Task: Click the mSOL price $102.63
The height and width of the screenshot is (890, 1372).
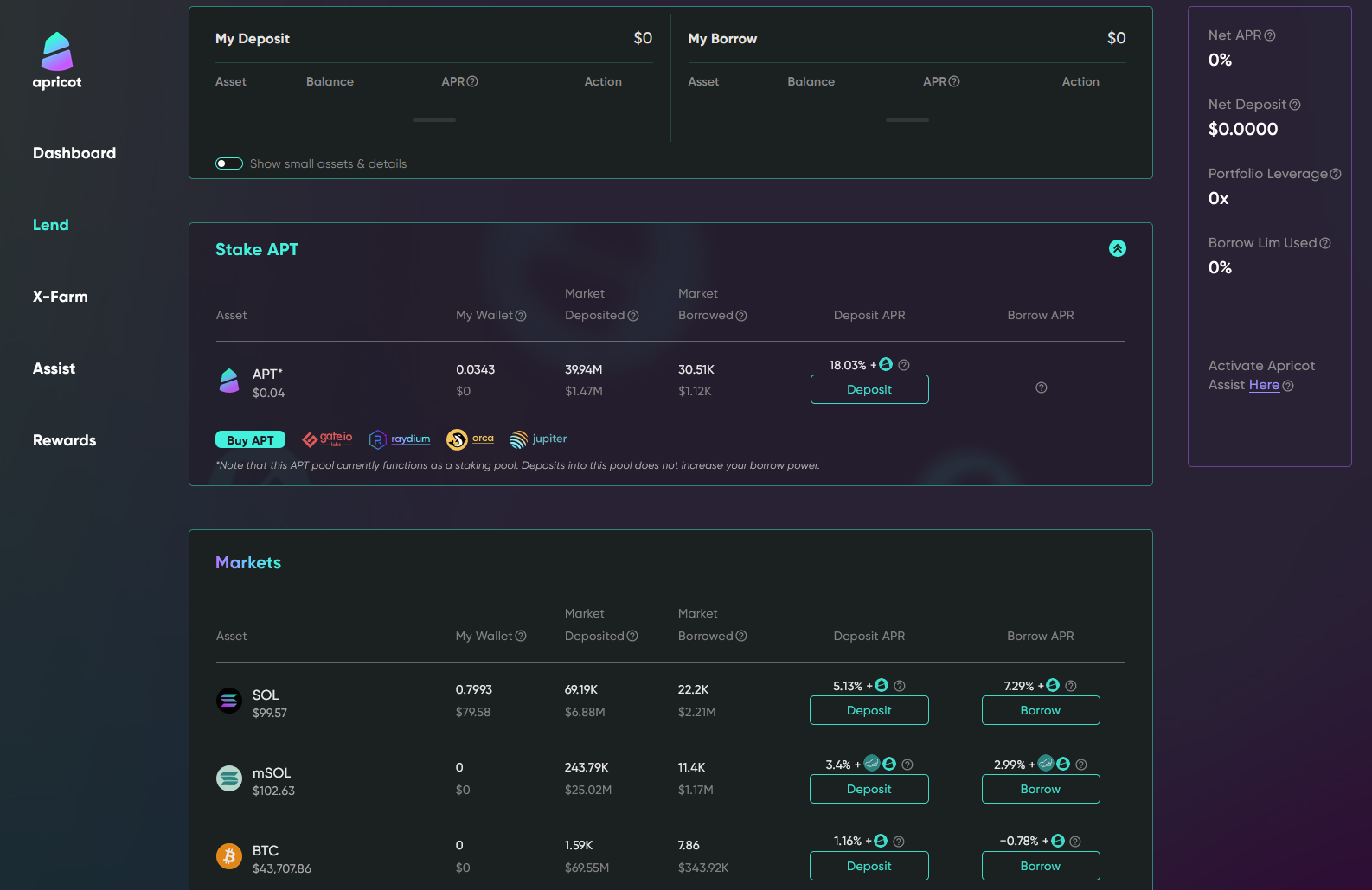Action: (x=273, y=791)
